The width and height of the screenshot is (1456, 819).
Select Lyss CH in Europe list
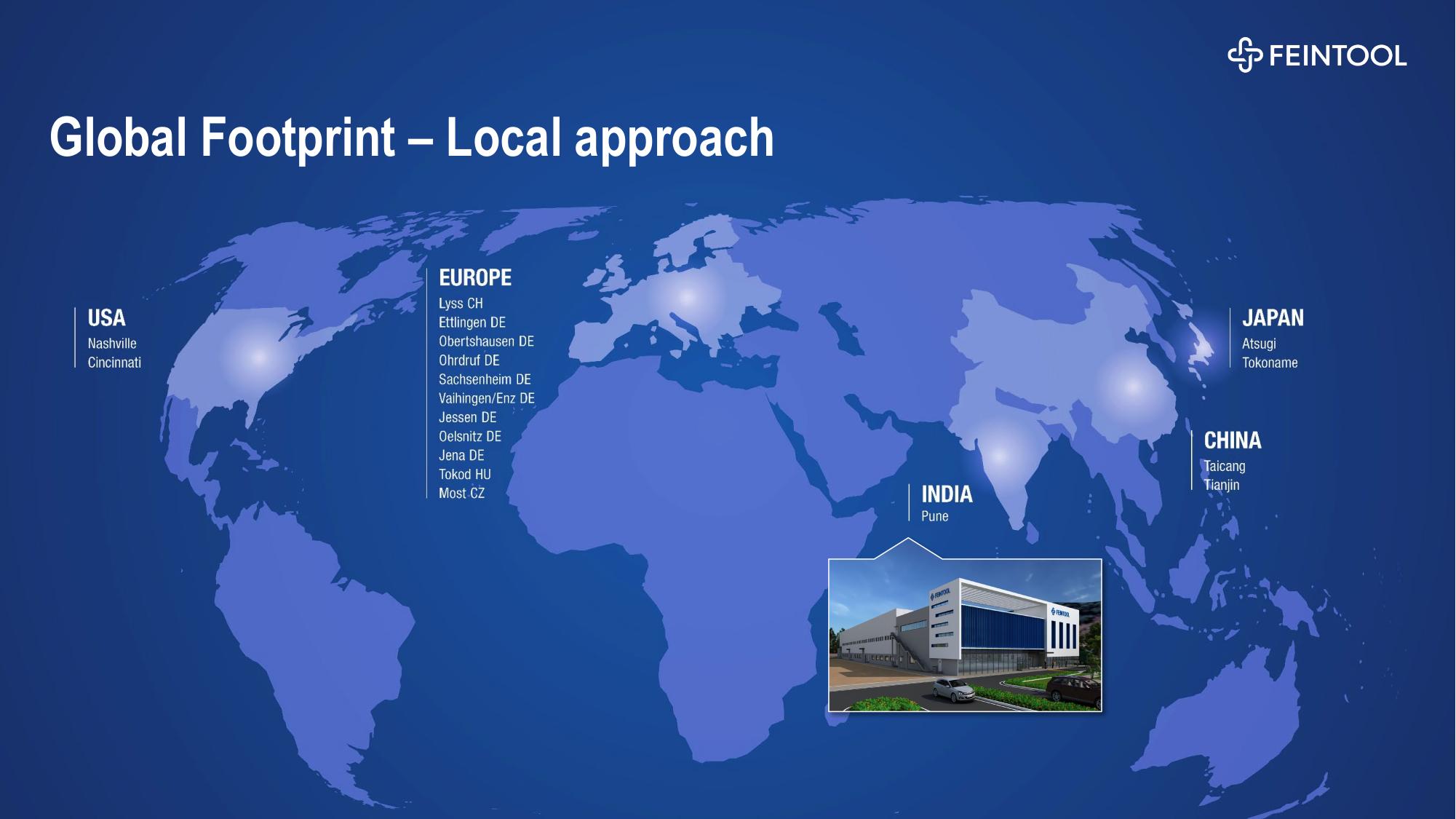(461, 304)
